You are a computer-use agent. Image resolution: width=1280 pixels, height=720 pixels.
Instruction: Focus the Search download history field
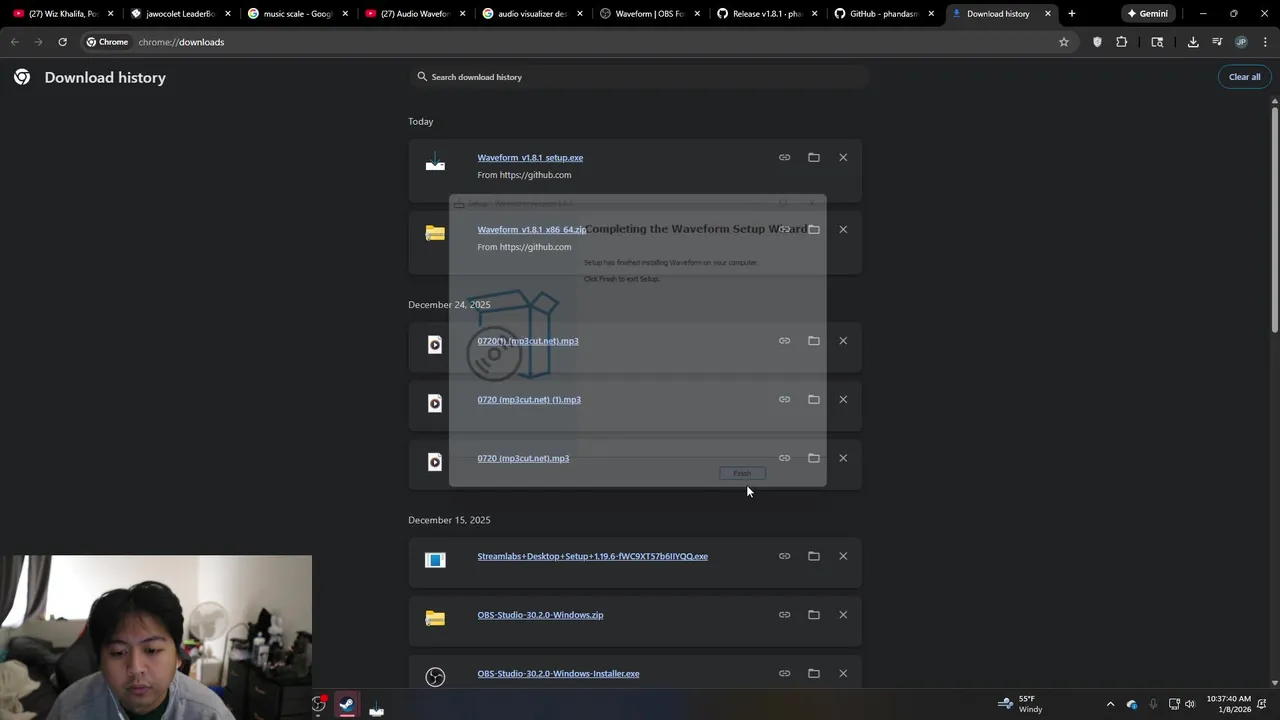pyautogui.click(x=638, y=77)
